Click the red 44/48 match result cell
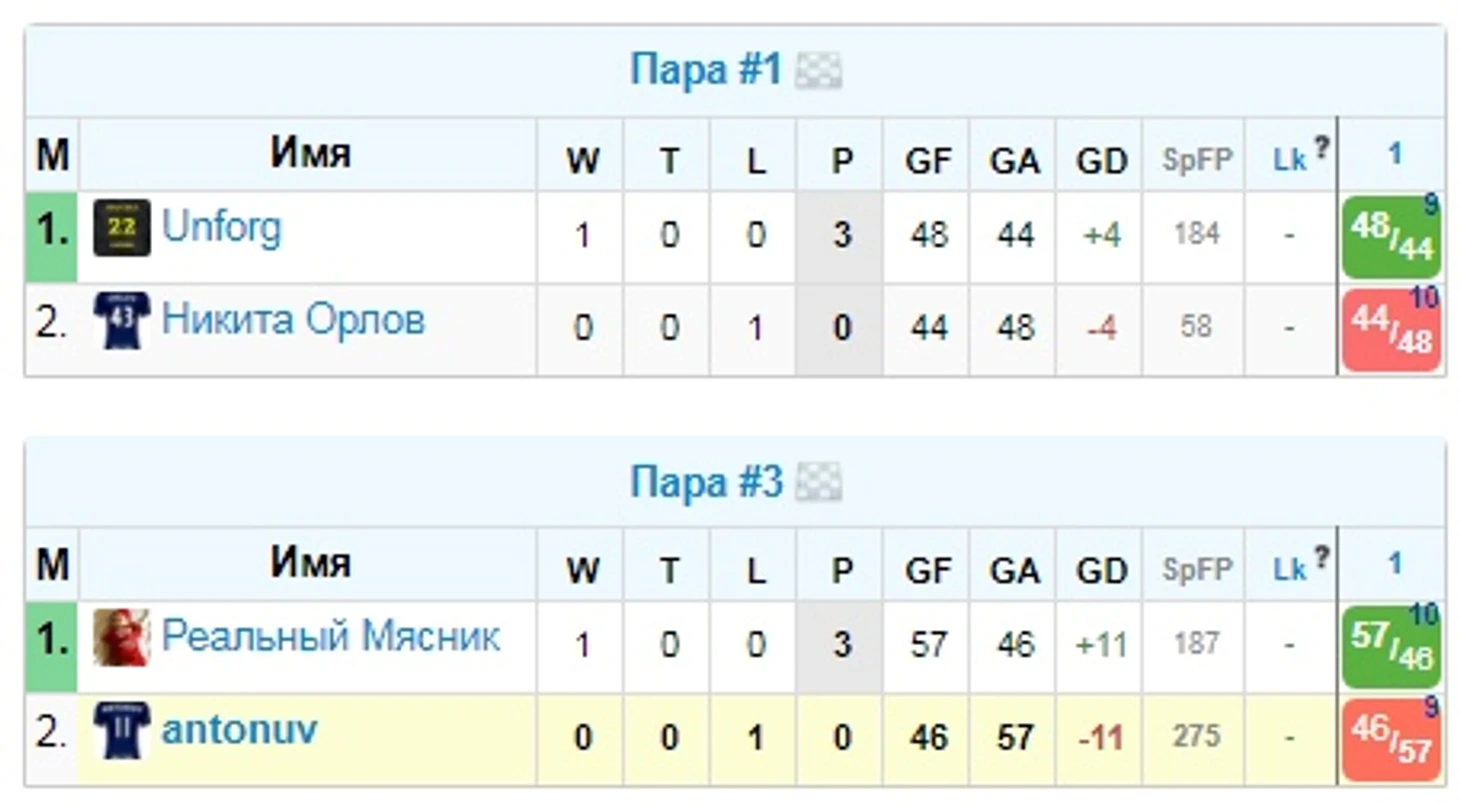This screenshot has width=1460, height=804. (x=1391, y=329)
